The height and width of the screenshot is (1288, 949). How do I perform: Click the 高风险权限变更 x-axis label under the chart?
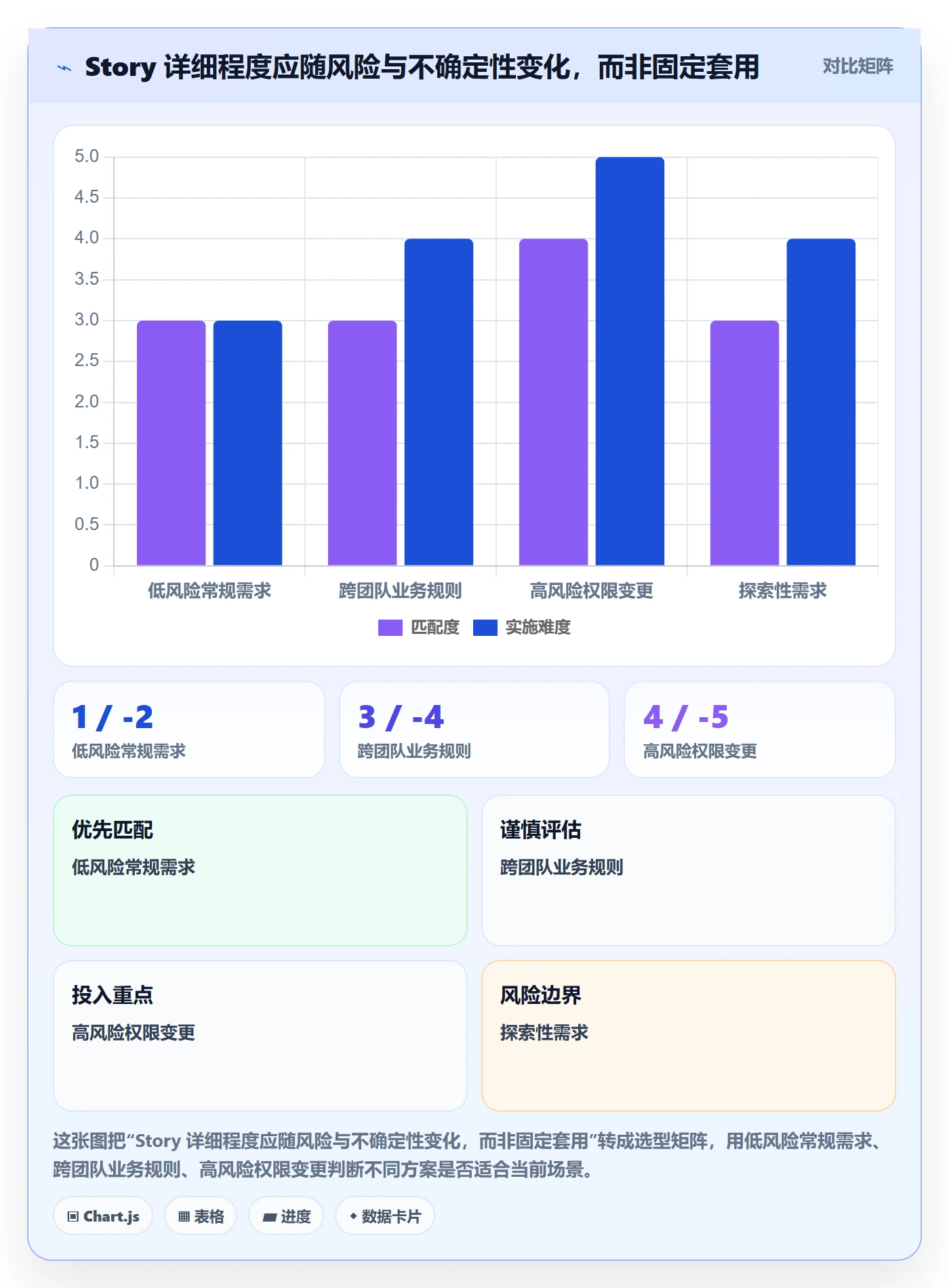(592, 591)
